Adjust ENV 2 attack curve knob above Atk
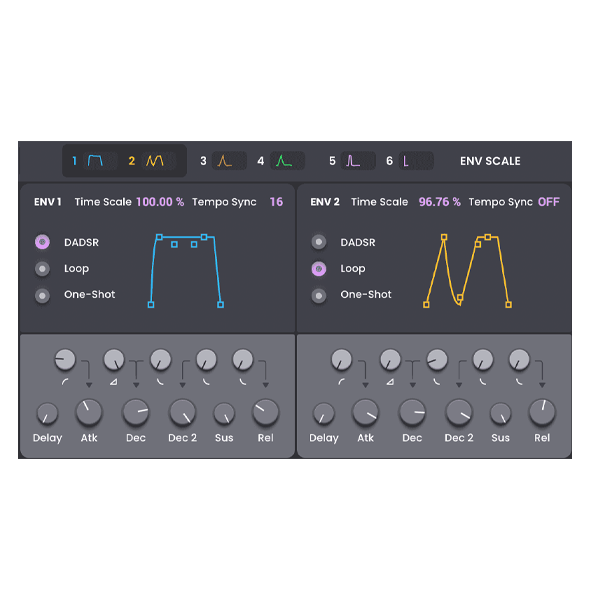Viewport: 600px width, 600px height. [341, 360]
